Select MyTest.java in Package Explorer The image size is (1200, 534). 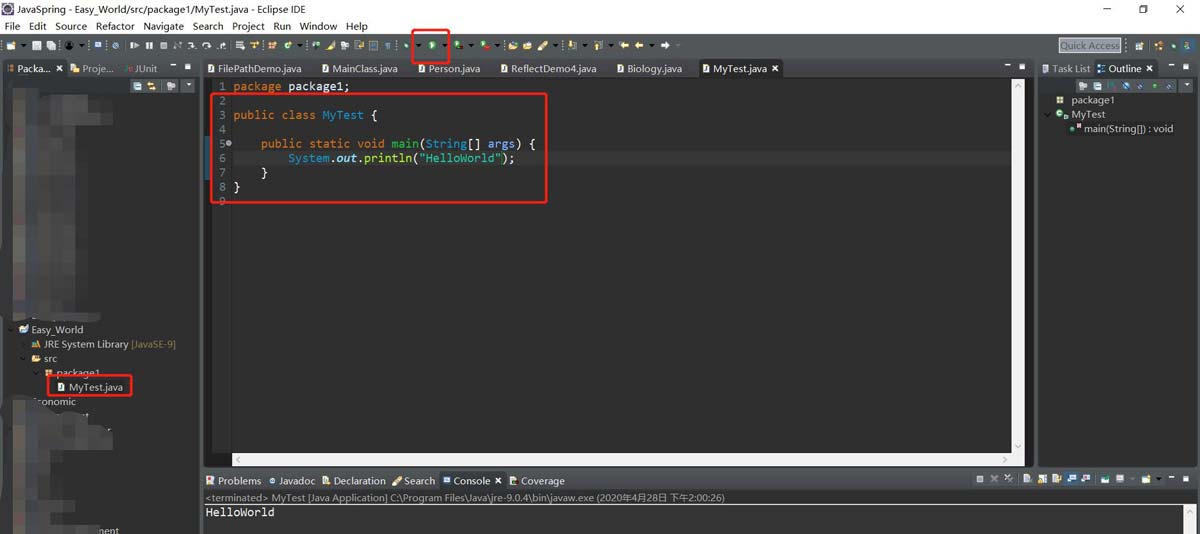click(x=90, y=387)
